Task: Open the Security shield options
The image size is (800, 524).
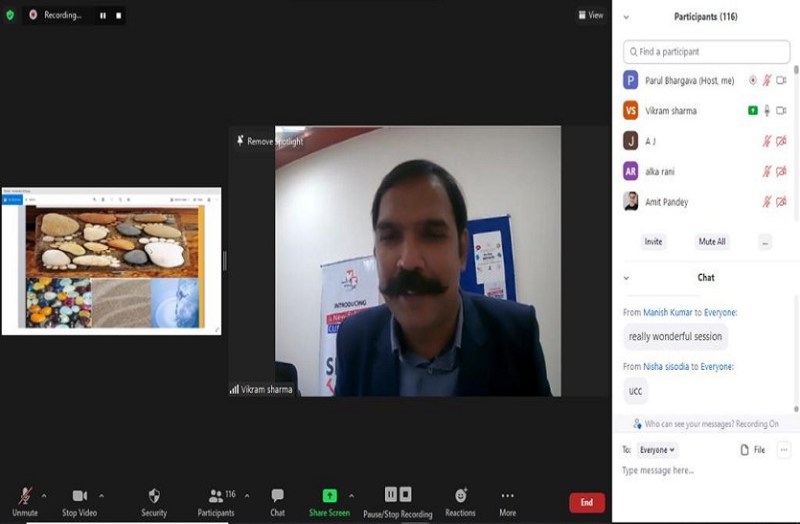Action: point(154,496)
